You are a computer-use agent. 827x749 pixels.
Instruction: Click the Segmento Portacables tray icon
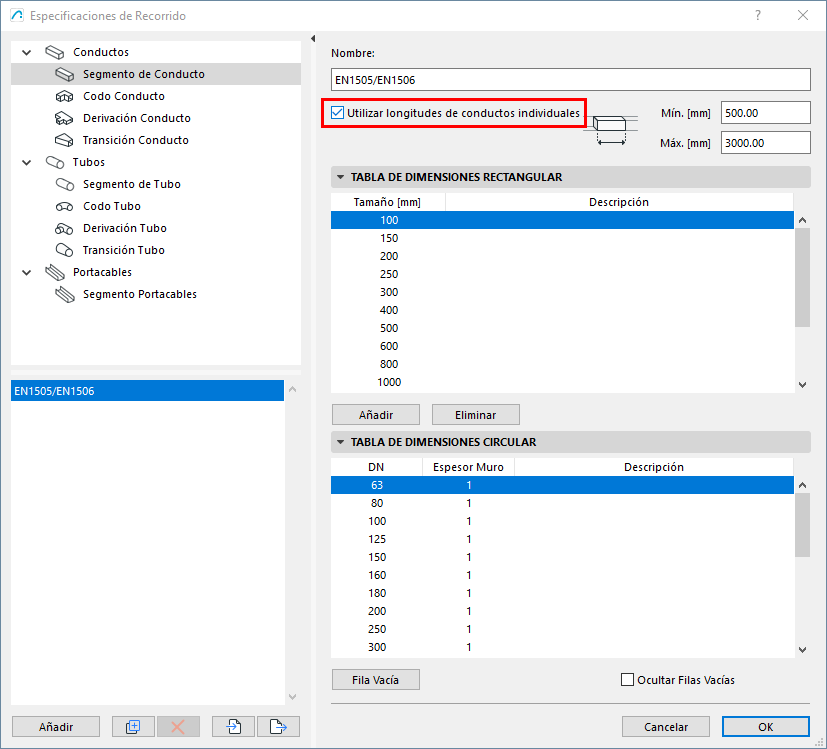pyautogui.click(x=64, y=294)
